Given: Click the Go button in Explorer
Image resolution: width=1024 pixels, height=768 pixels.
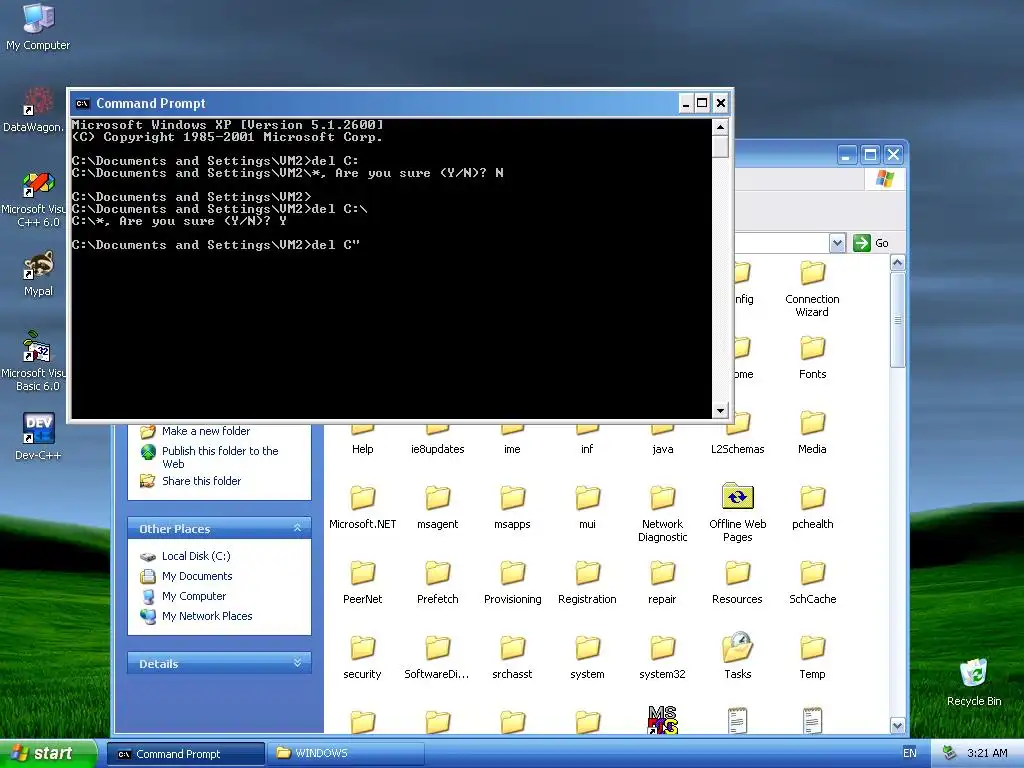Looking at the screenshot, I should (x=871, y=243).
